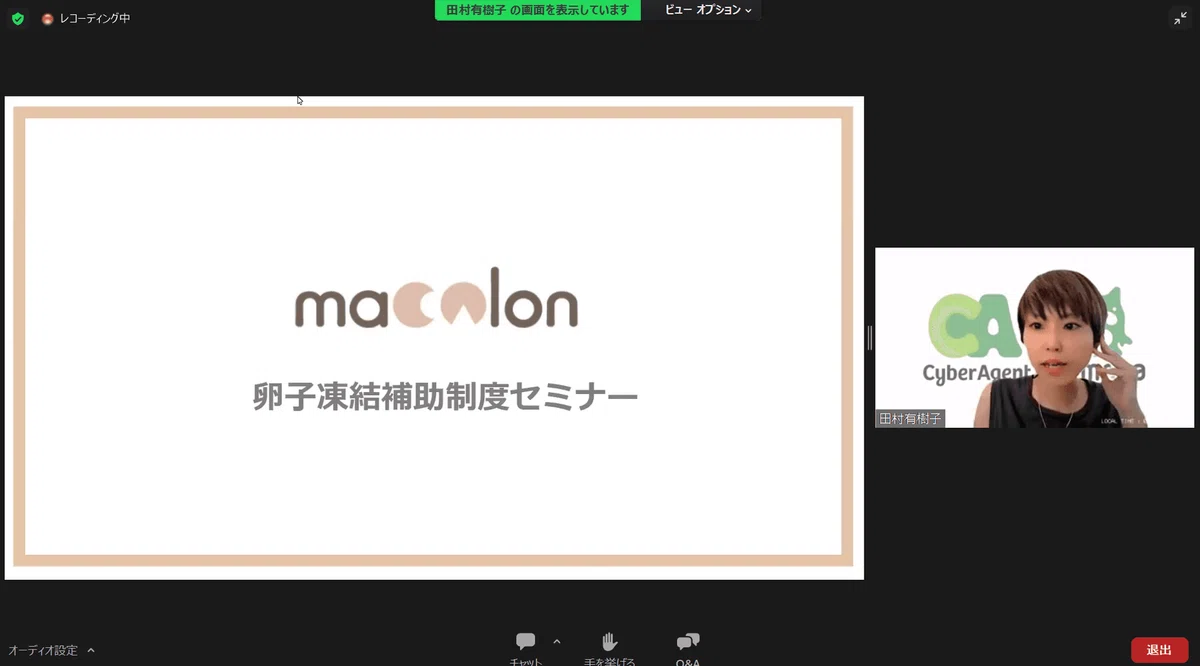Screen dimensions: 1200x666
Task: Open the Chat panel icon
Action: tap(526, 642)
